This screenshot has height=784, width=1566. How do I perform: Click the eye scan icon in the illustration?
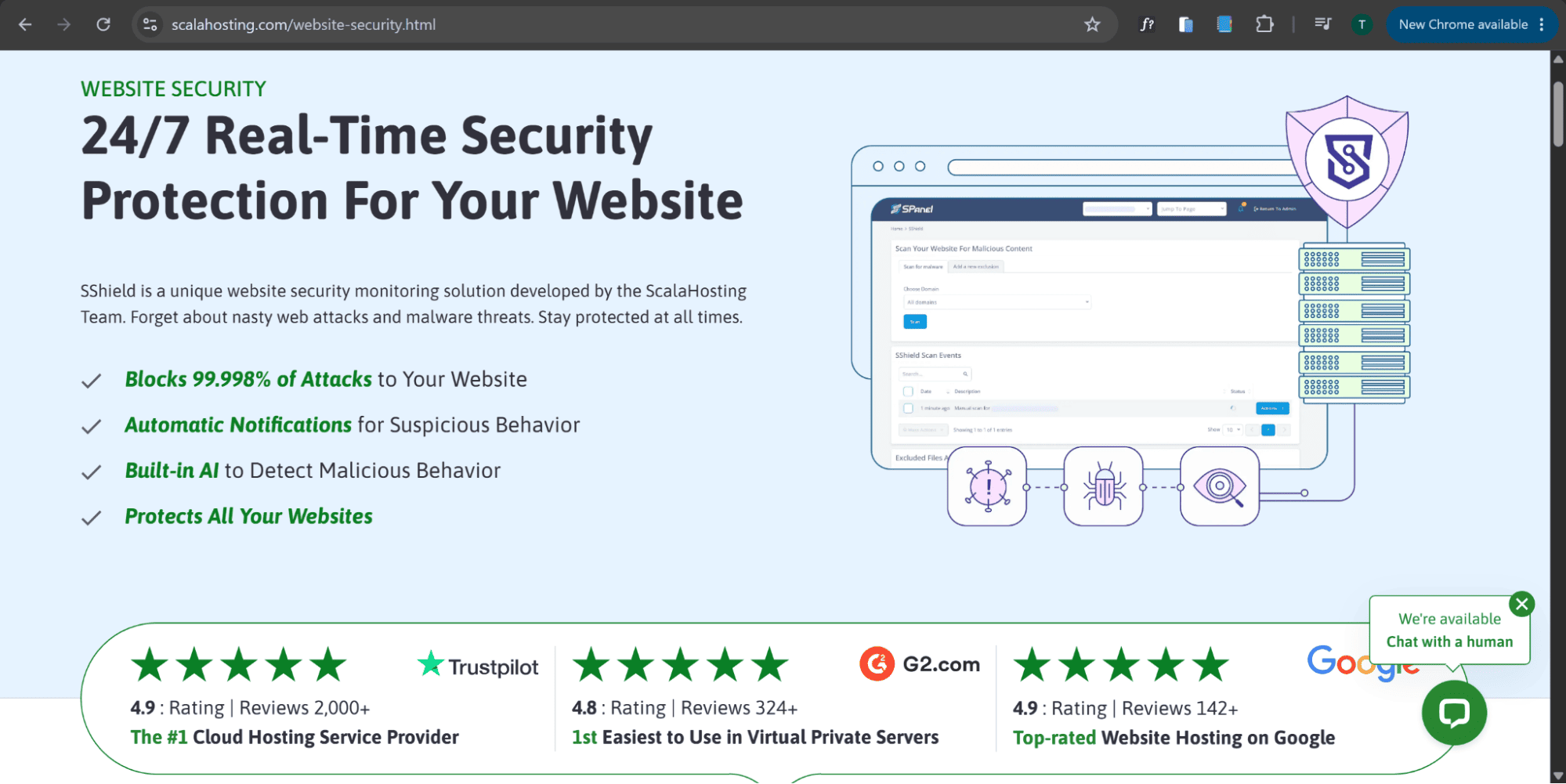pos(1220,486)
